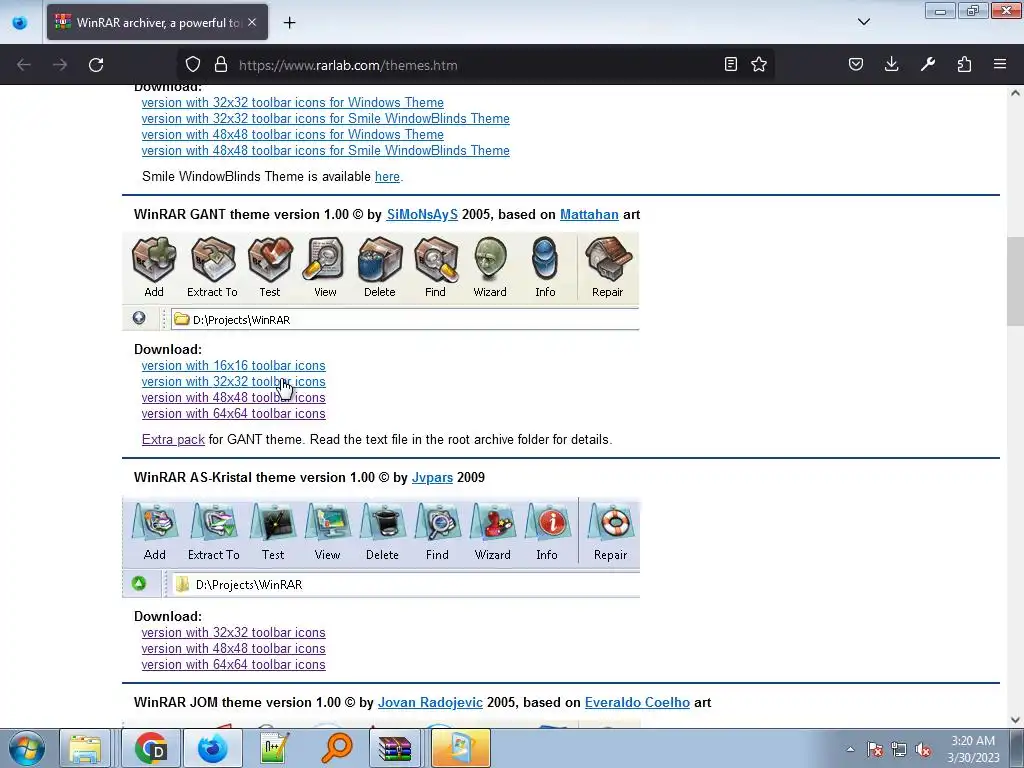
Task: Close the WinRAR archiver tab
Action: point(252,22)
